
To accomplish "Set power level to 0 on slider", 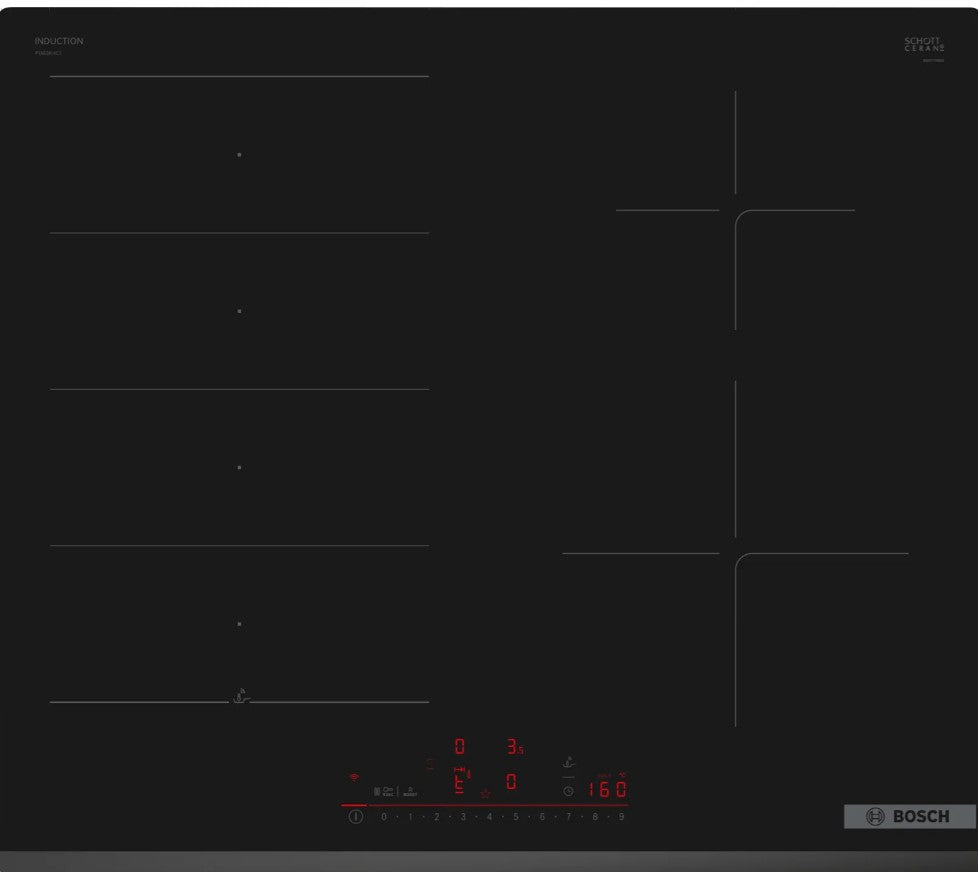I will click(383, 817).
